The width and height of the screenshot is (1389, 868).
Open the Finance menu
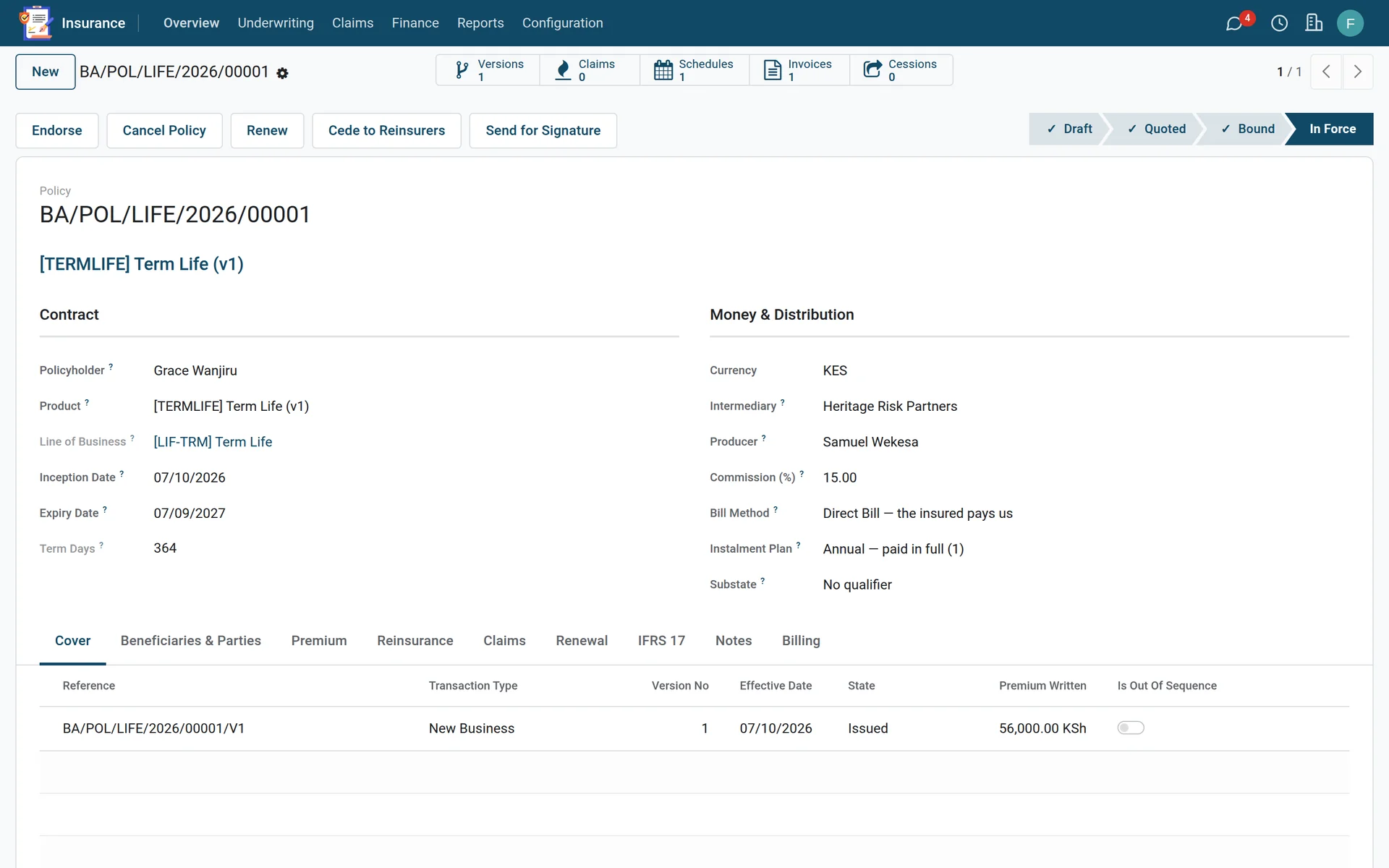tap(415, 23)
